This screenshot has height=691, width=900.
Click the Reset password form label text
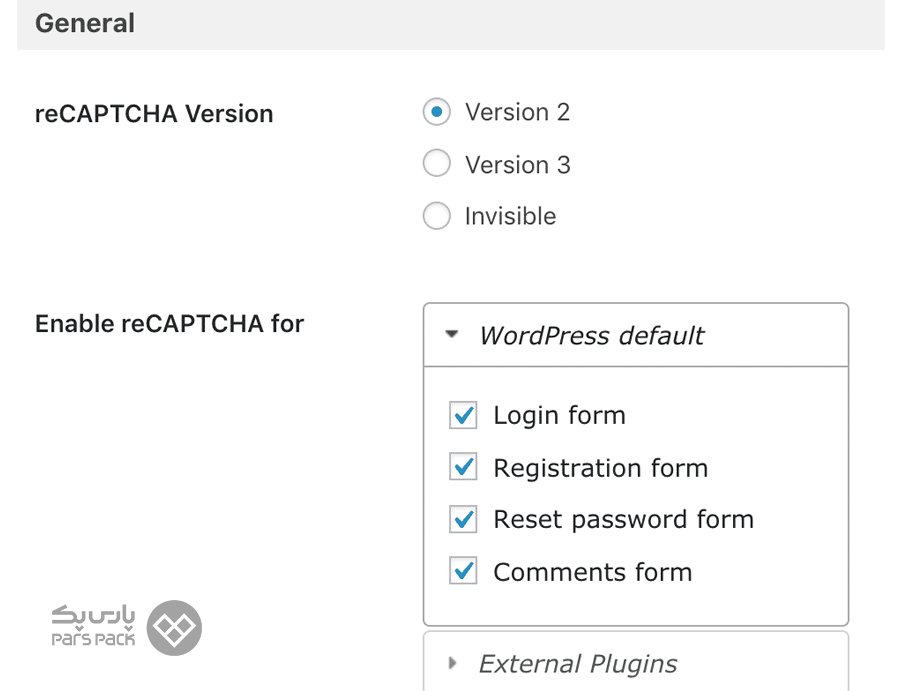coord(624,520)
